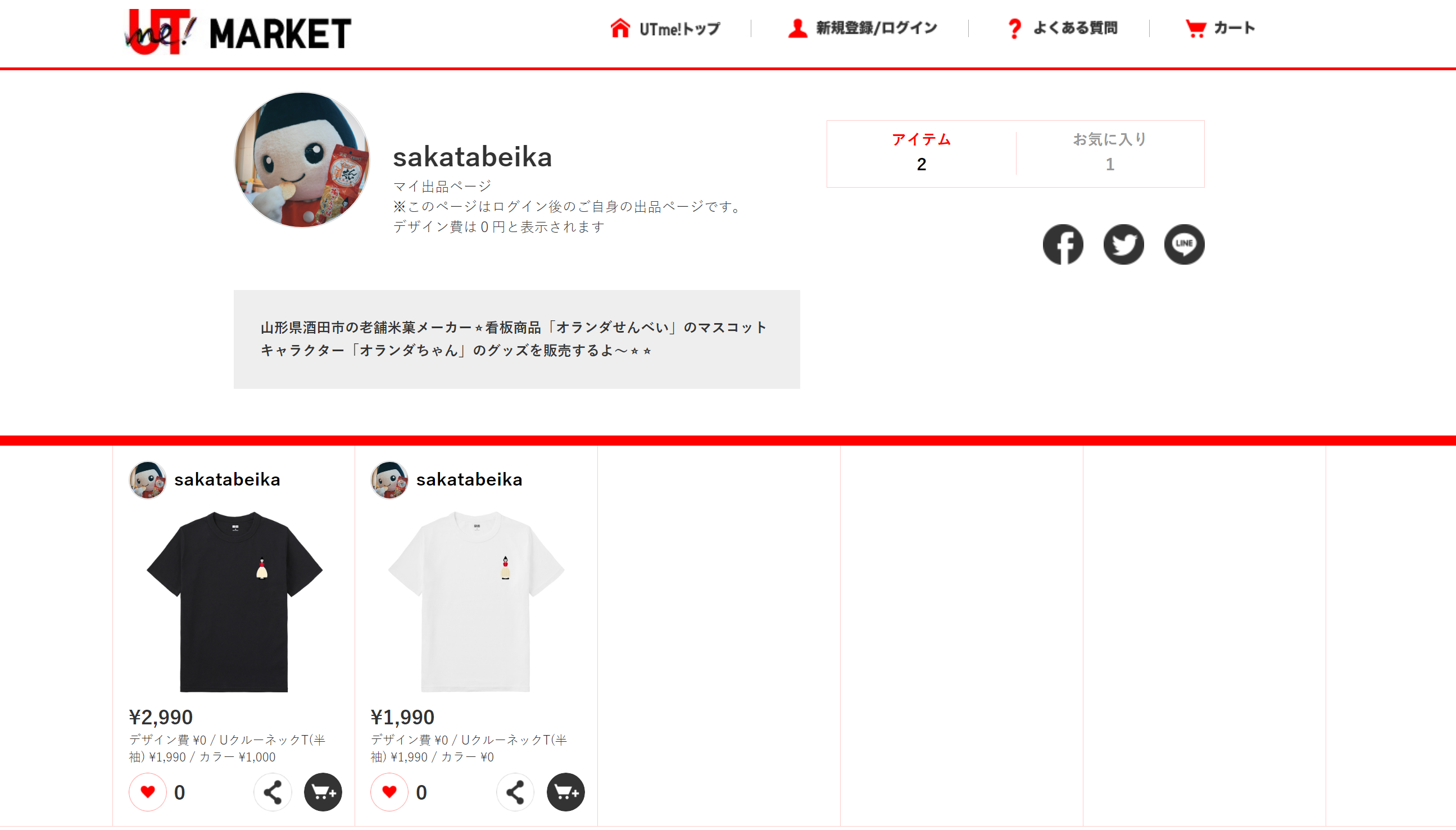Switch to お気に入り tab

1109,153
